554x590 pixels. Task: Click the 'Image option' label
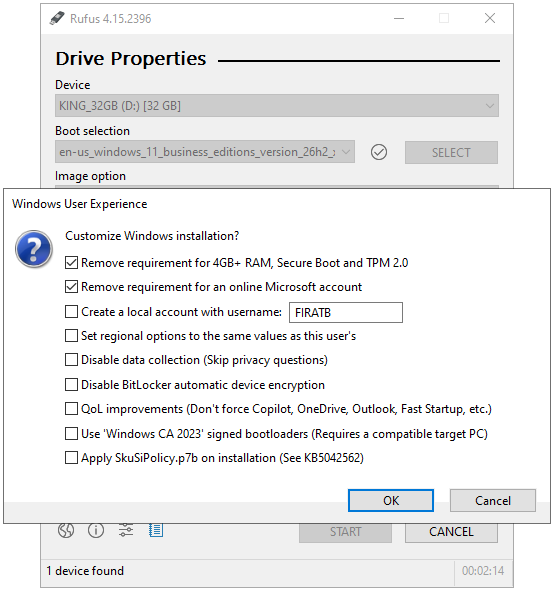(90, 176)
